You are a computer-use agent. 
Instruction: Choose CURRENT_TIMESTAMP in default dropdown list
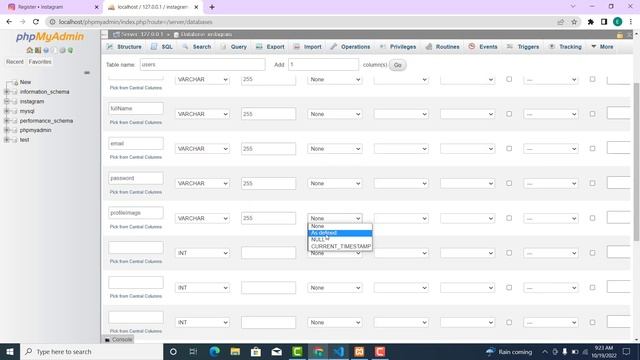(x=340, y=246)
